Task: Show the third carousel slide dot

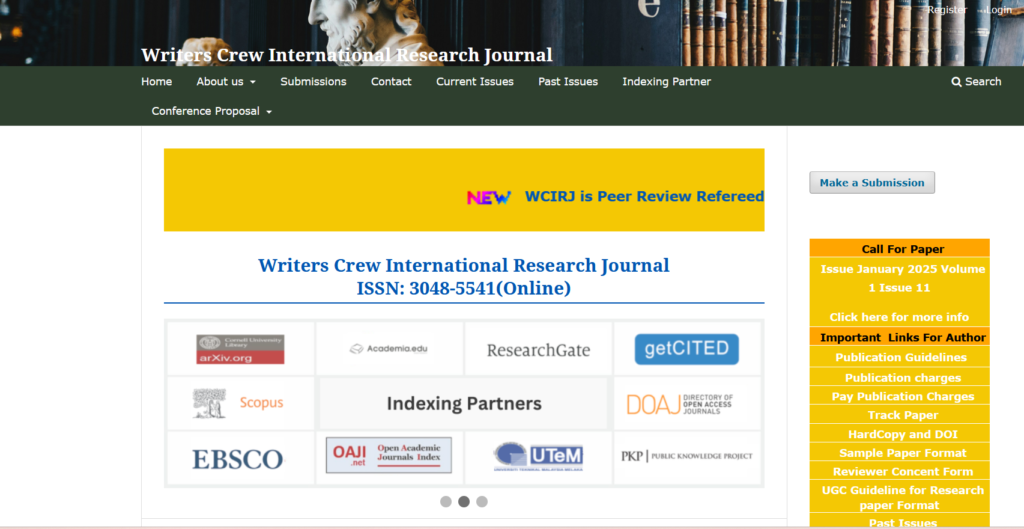Action: click(482, 502)
